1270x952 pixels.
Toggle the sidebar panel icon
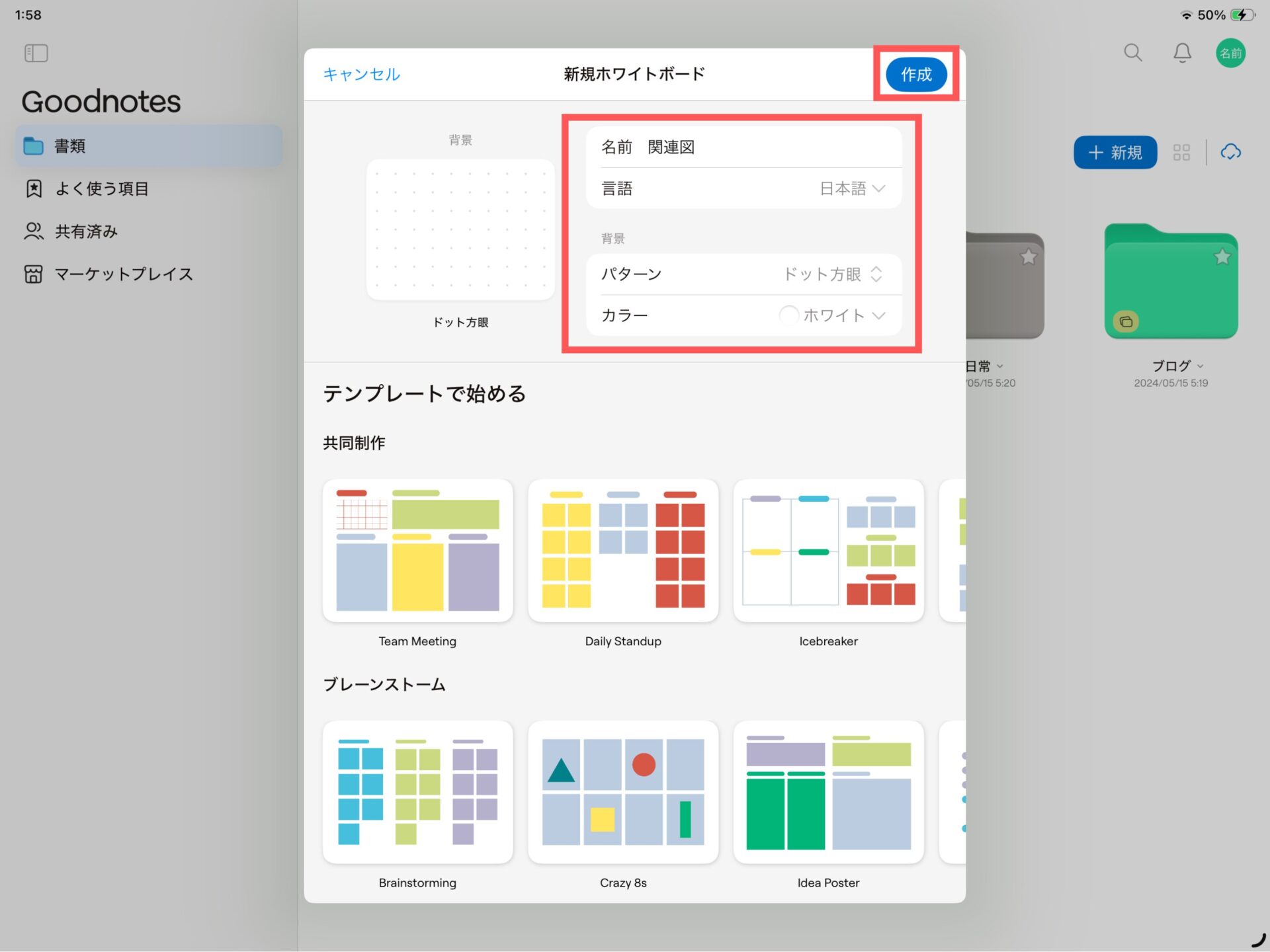click(x=36, y=53)
